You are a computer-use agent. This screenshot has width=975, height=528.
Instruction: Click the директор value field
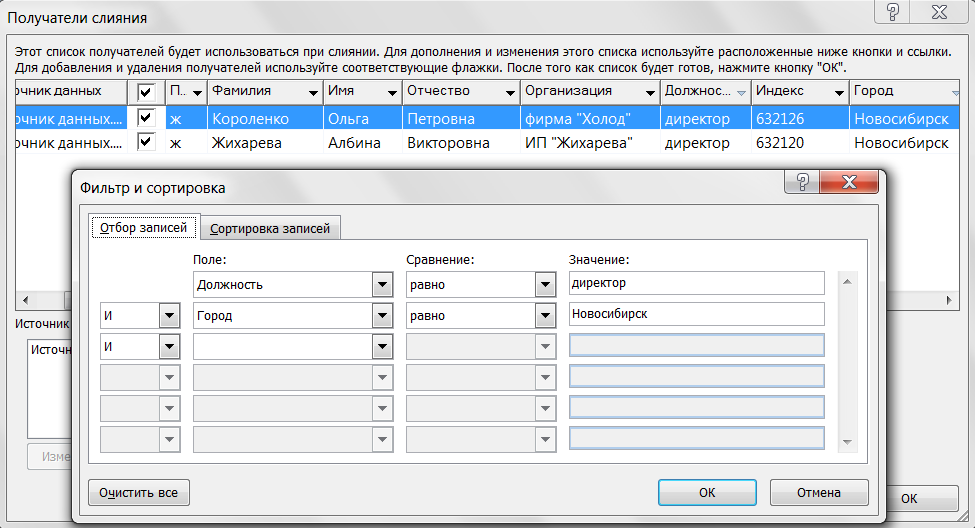click(696, 283)
